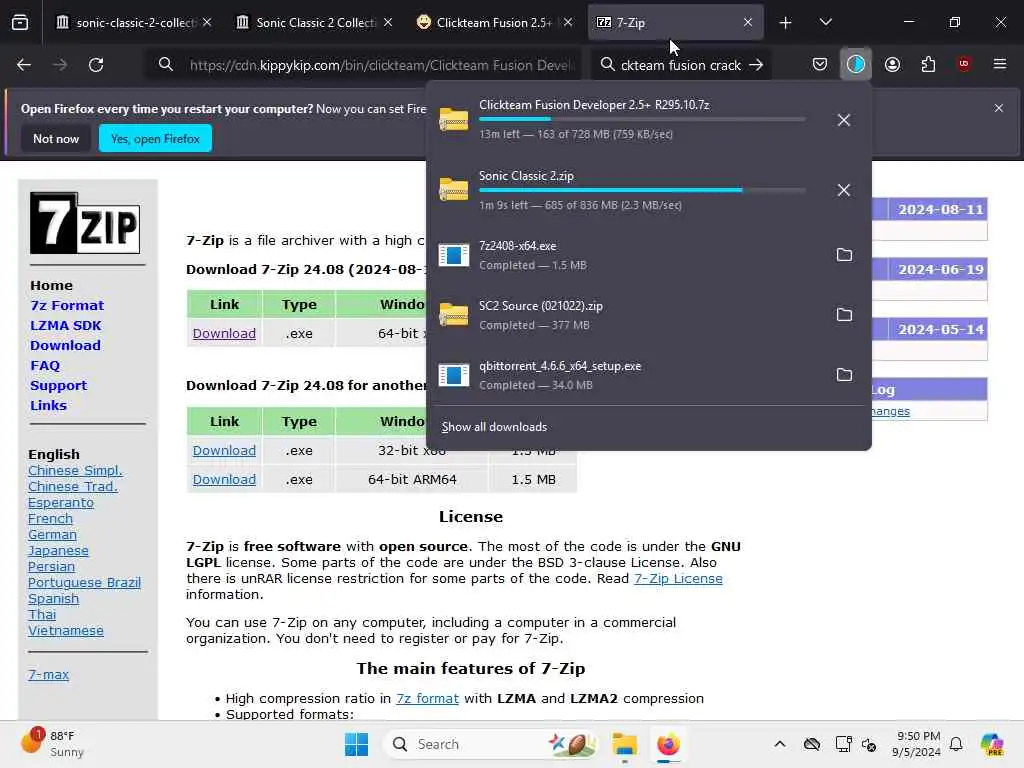Open the 7-Zip License link
Viewport: 1024px width, 768px height.
tap(678, 578)
